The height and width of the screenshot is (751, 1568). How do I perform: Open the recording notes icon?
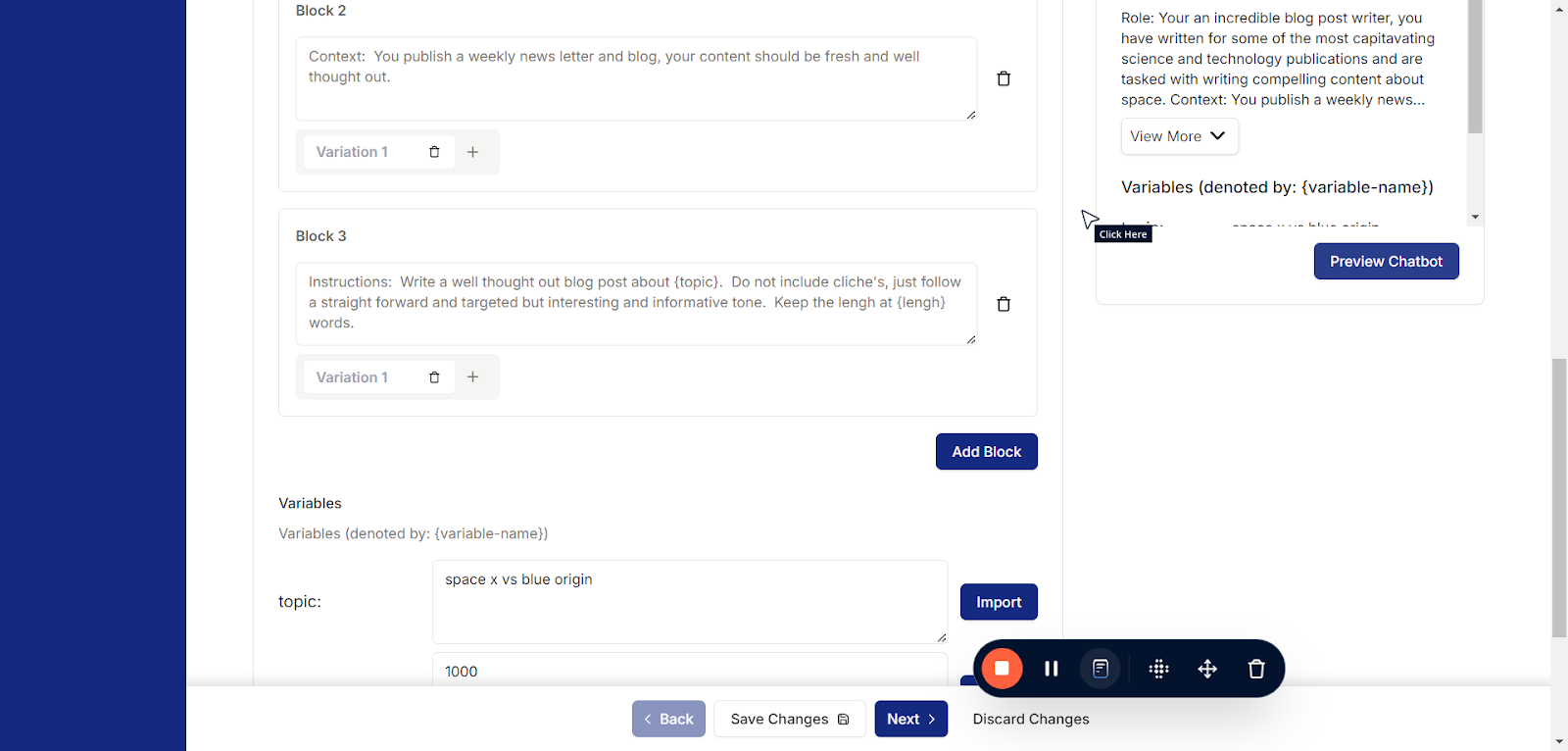coord(1101,669)
